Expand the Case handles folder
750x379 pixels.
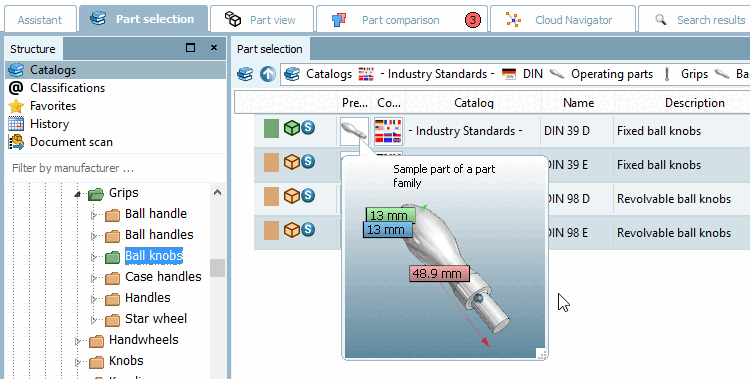94,278
